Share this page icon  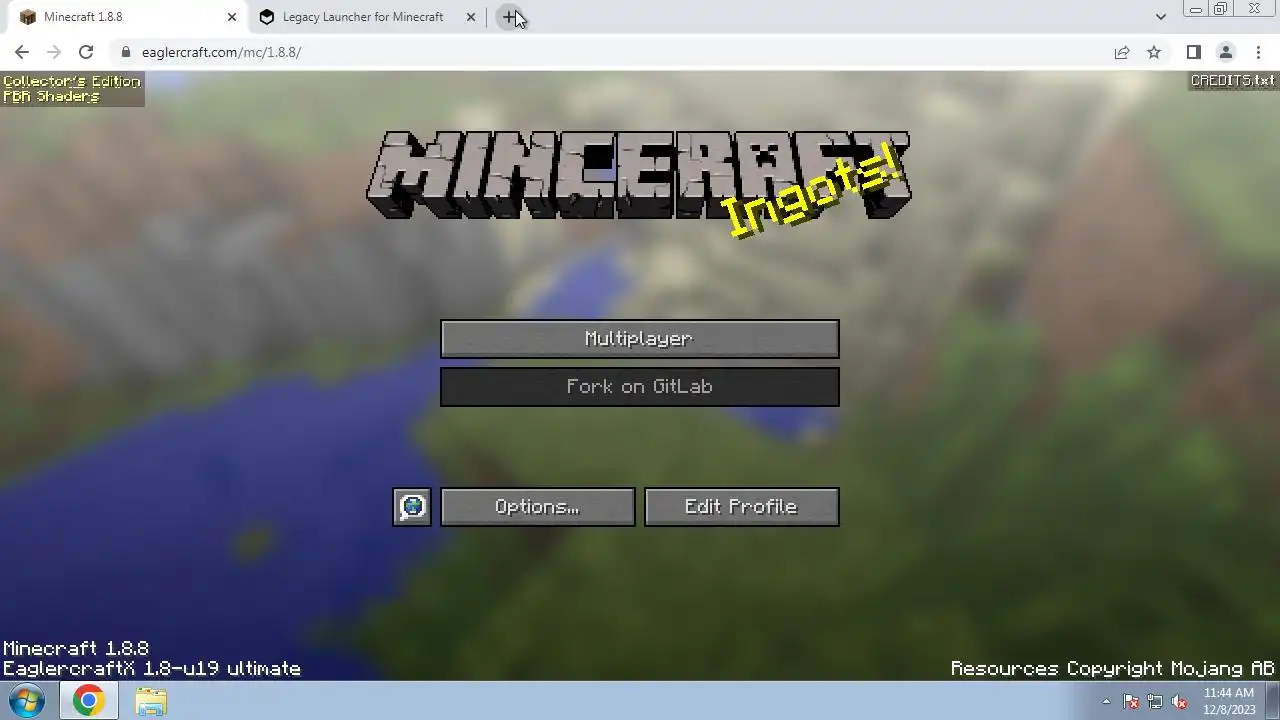point(1122,52)
